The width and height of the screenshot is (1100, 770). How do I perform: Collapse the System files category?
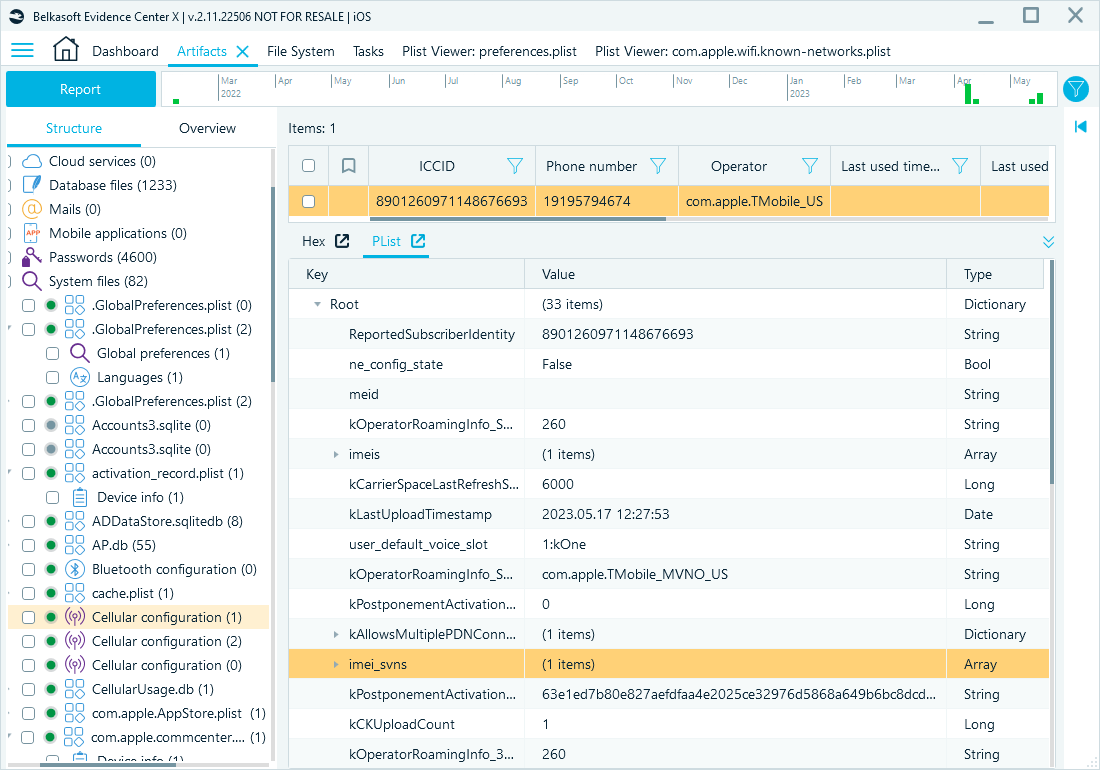[x=10, y=281]
